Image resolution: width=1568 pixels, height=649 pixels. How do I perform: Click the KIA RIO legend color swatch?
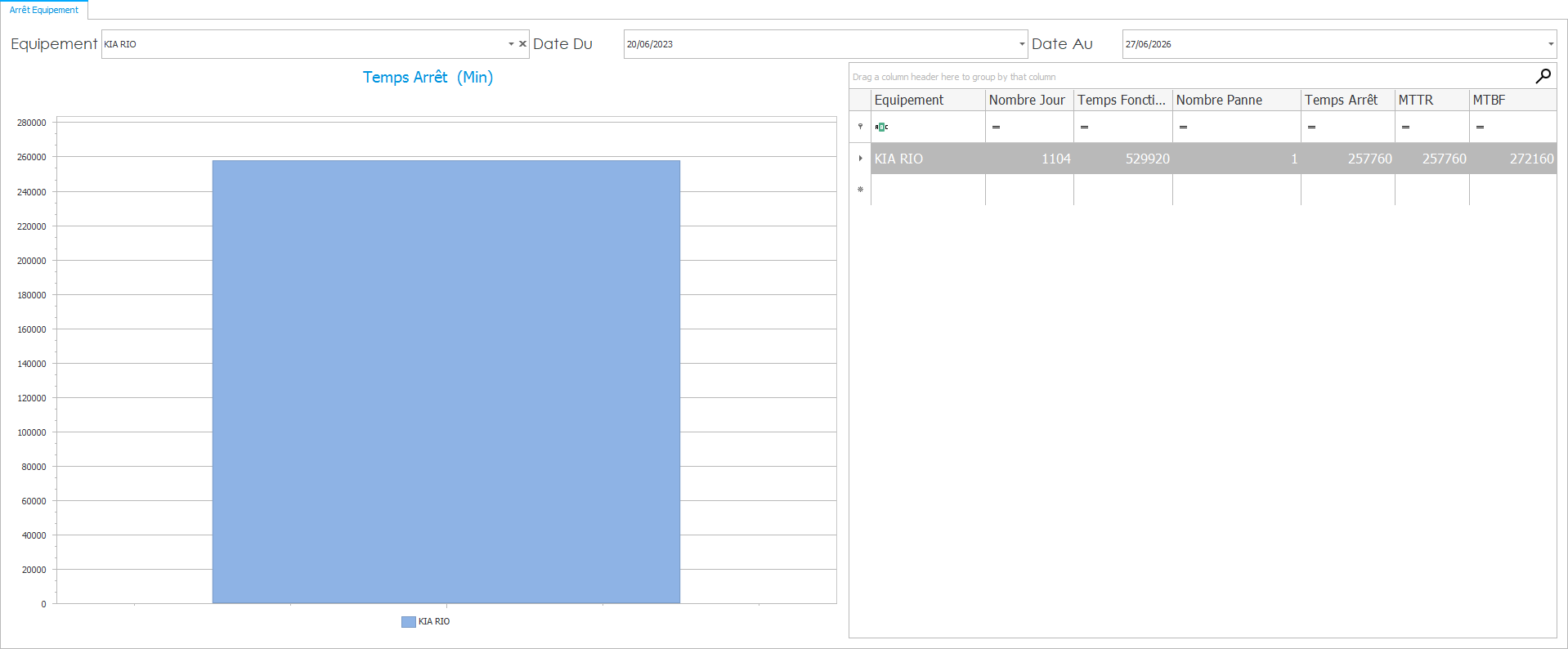408,622
